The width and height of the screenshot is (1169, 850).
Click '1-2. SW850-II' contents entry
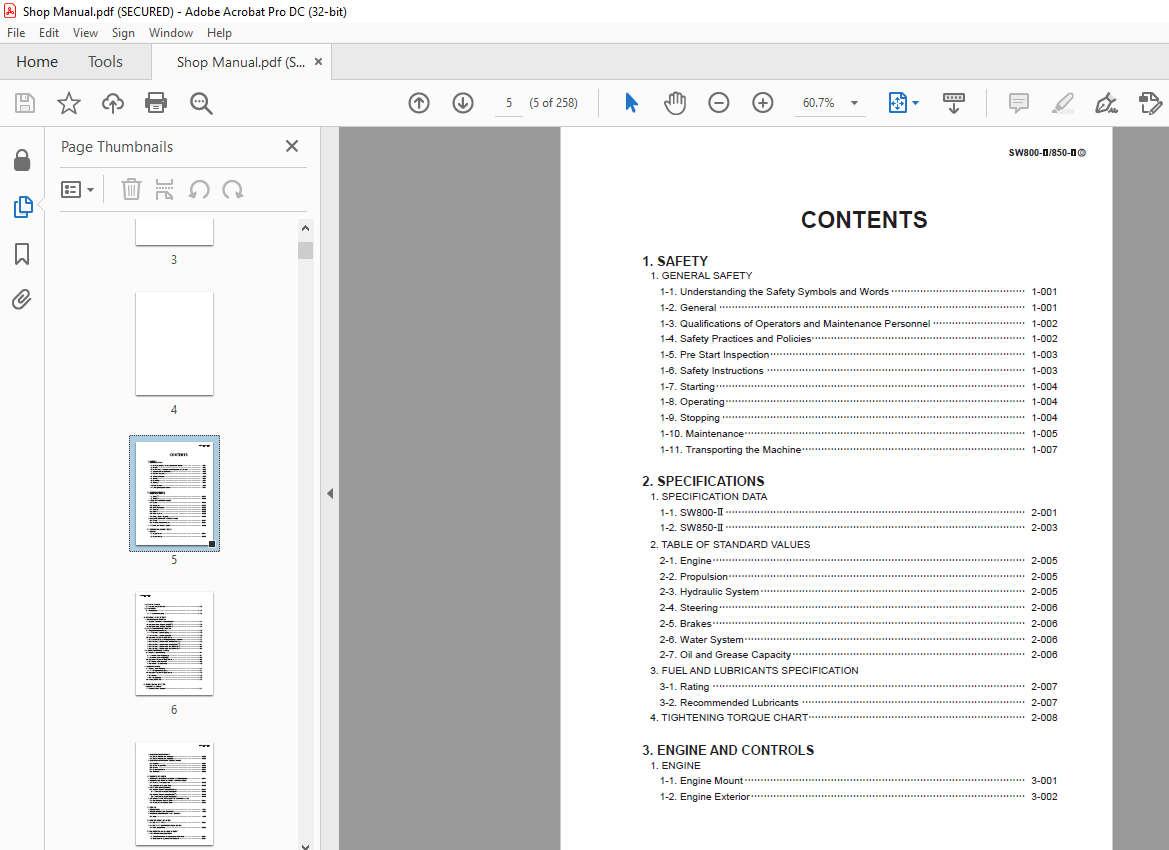(x=858, y=527)
